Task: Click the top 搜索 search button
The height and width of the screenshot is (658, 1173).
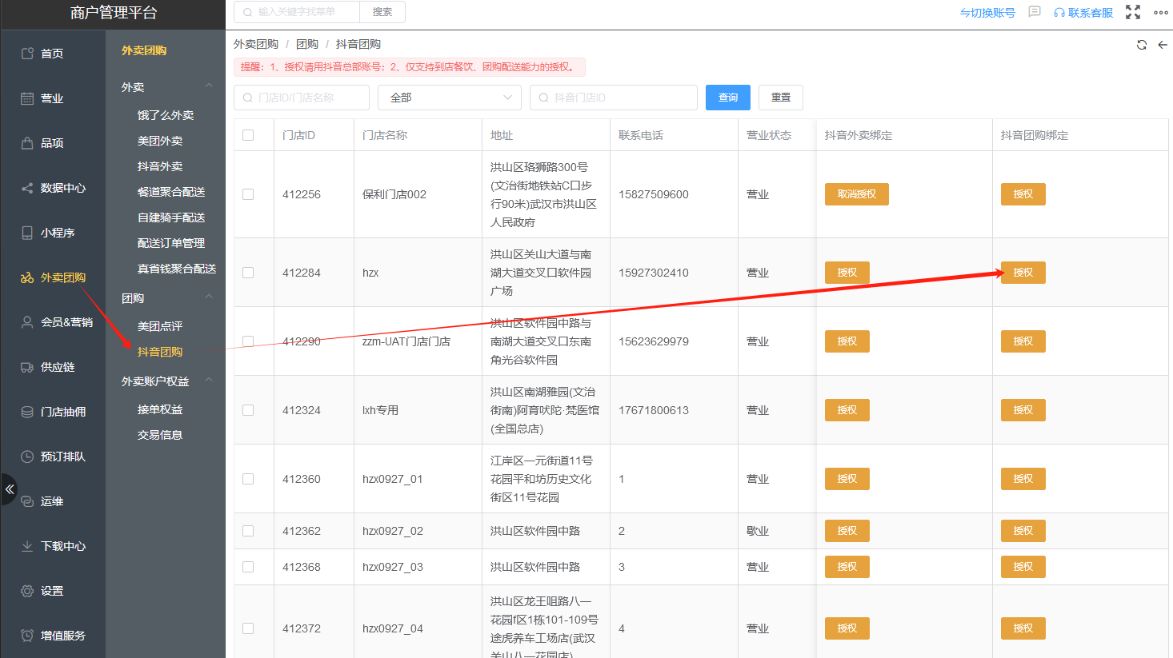Action: click(x=382, y=12)
